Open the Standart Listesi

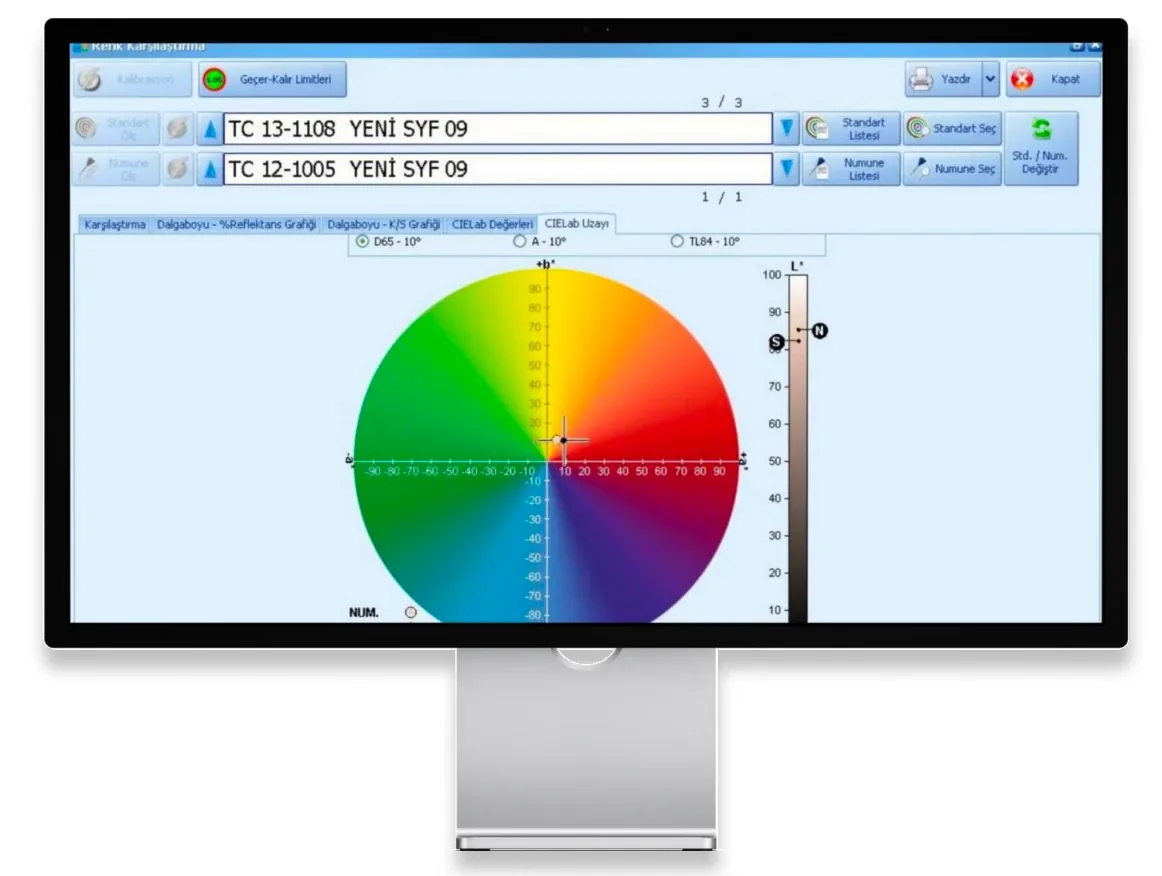click(851, 129)
